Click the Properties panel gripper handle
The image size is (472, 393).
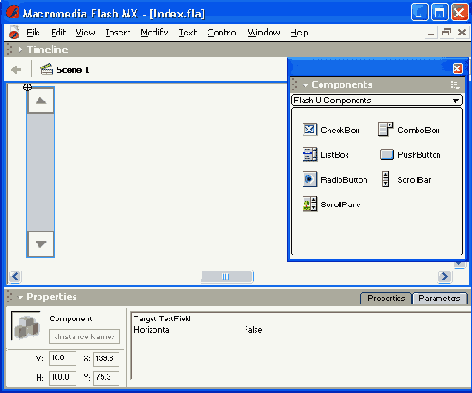pos(10,297)
